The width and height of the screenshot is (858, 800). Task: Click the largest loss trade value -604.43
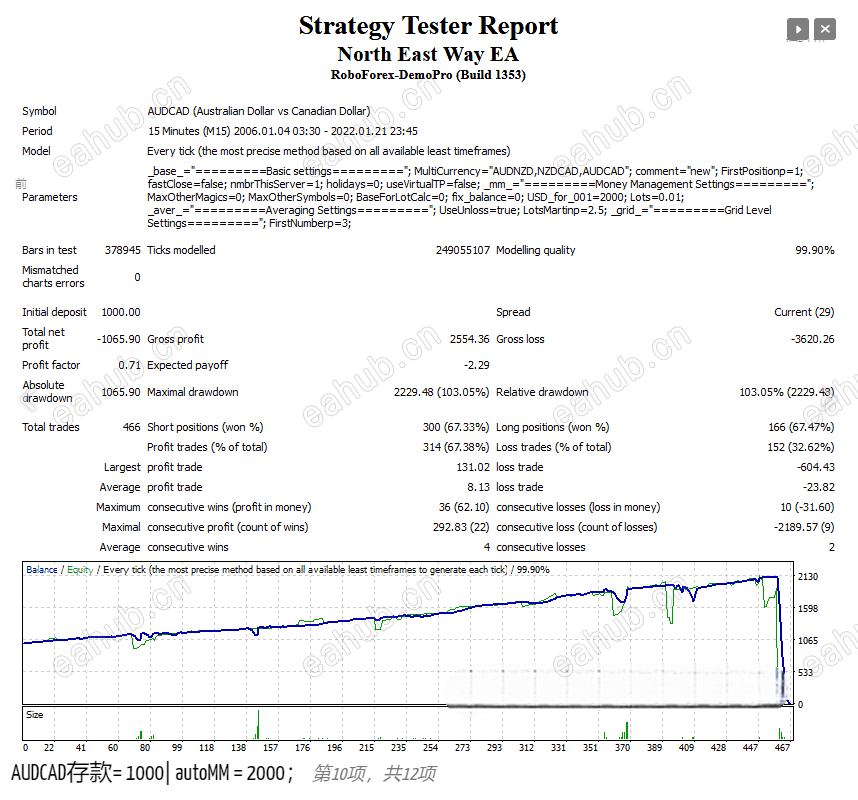(816, 467)
